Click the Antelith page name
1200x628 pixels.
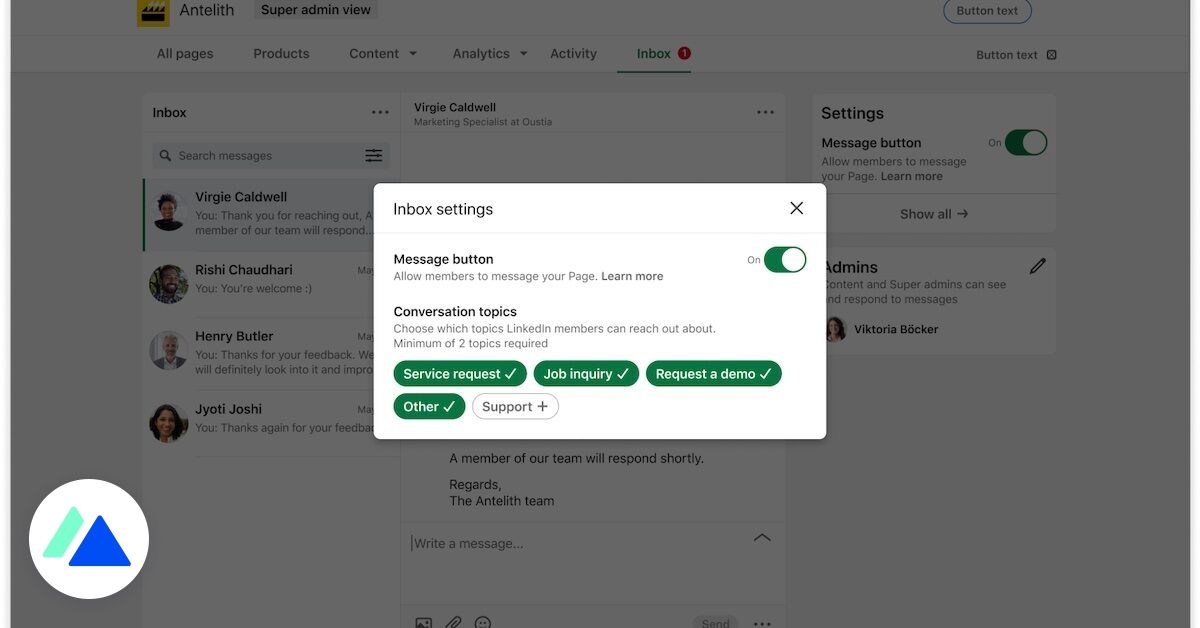[207, 11]
